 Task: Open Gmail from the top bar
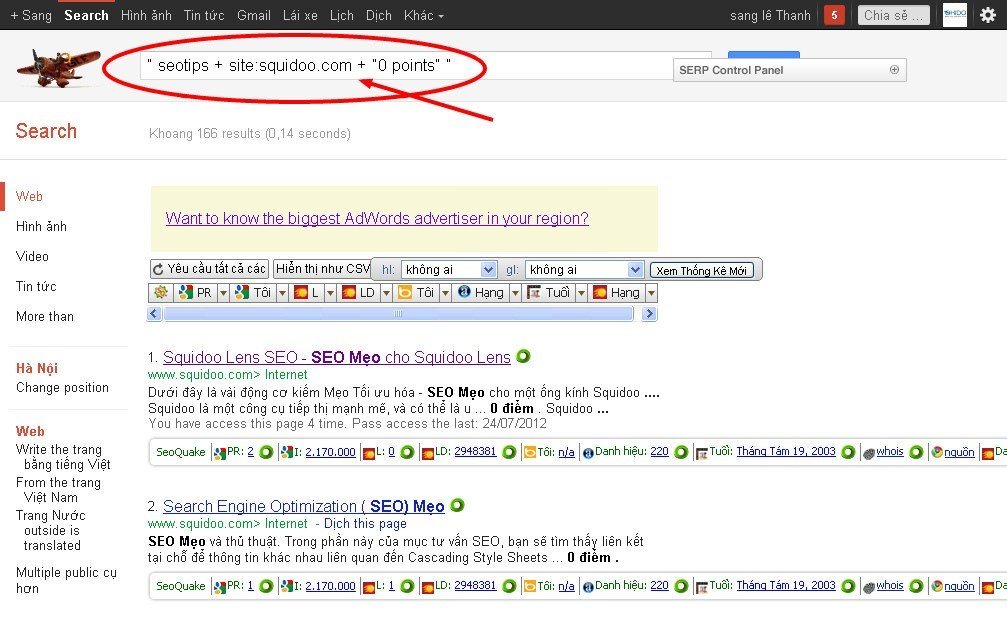pos(254,15)
